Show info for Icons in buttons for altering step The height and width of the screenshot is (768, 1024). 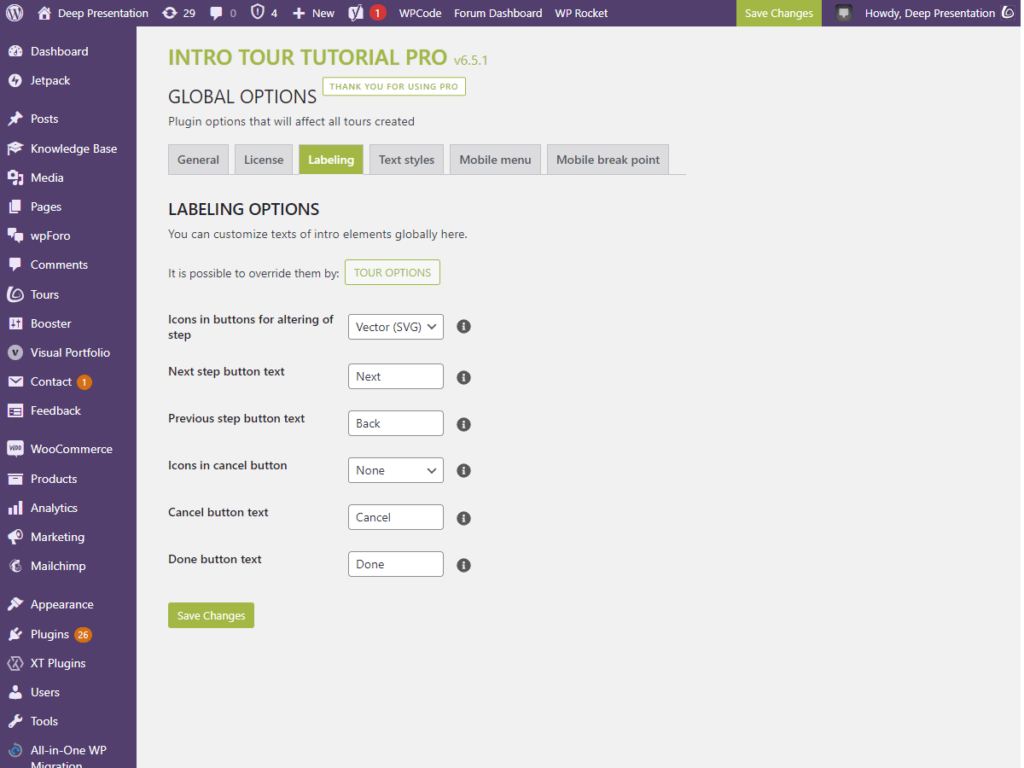pos(464,327)
